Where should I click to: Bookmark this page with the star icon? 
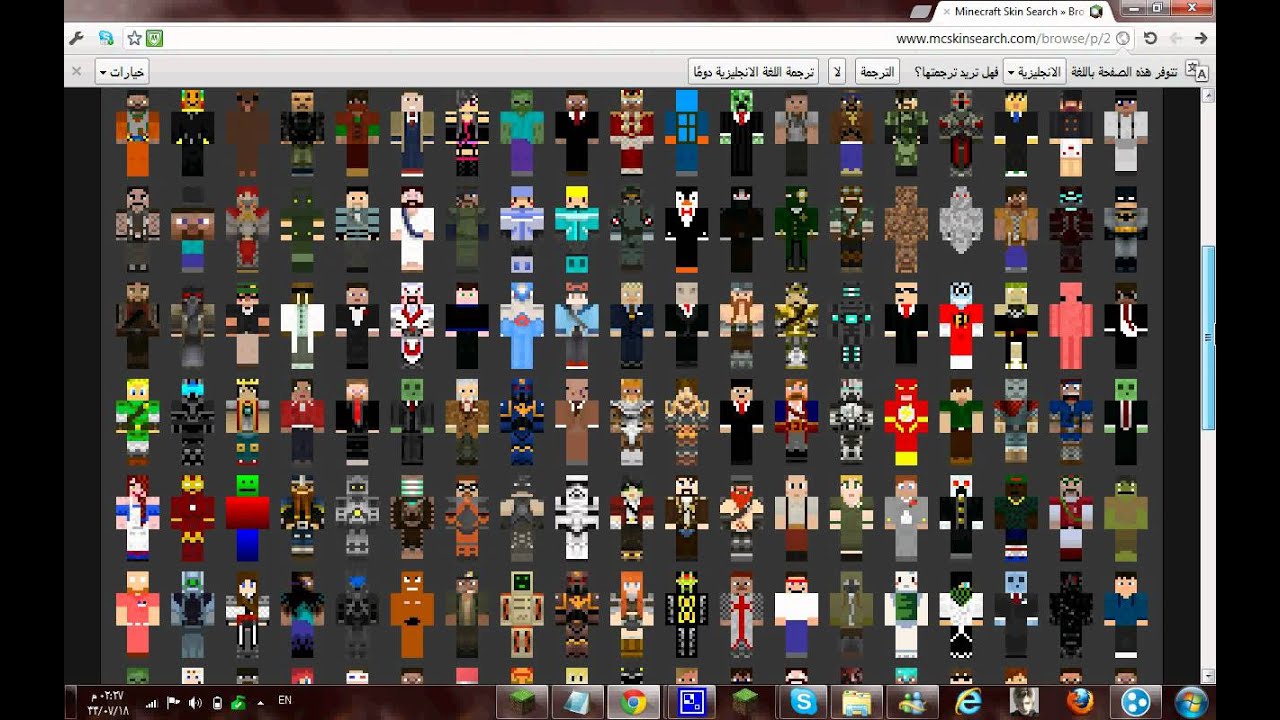134,38
